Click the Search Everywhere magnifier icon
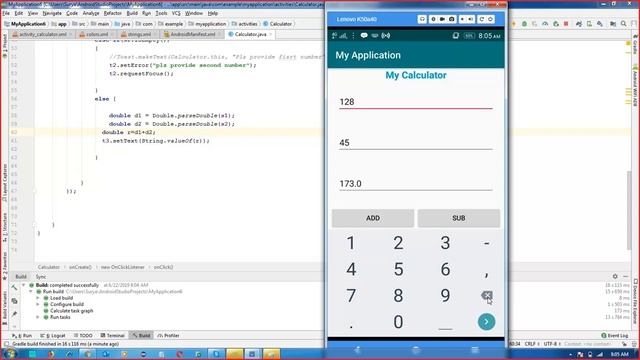The image size is (640, 360). (x=623, y=24)
